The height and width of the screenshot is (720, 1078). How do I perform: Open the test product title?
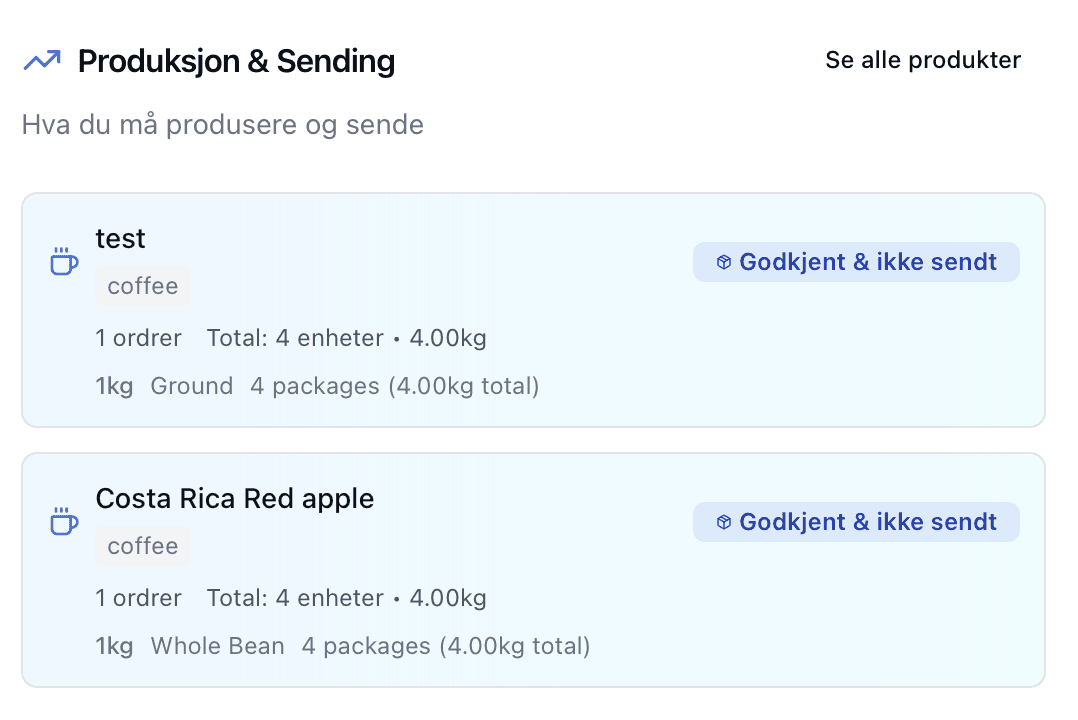coord(120,238)
